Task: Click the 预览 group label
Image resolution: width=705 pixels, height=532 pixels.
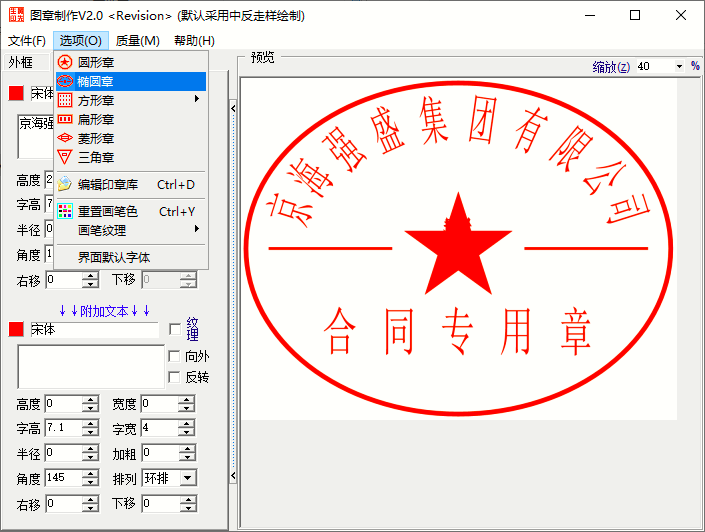Action: click(x=263, y=58)
